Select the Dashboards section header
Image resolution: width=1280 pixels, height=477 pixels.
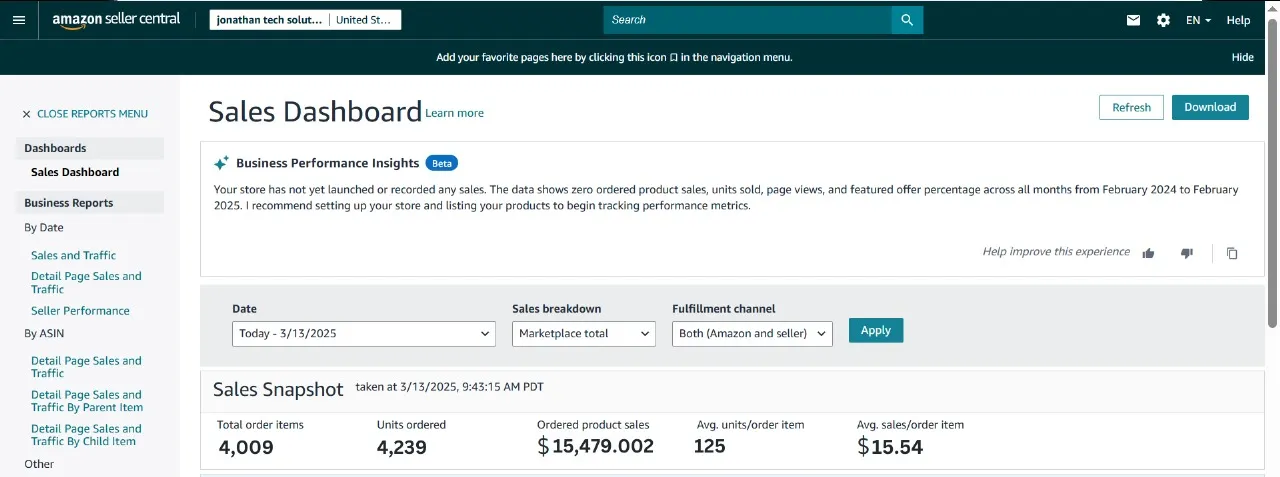pos(90,148)
